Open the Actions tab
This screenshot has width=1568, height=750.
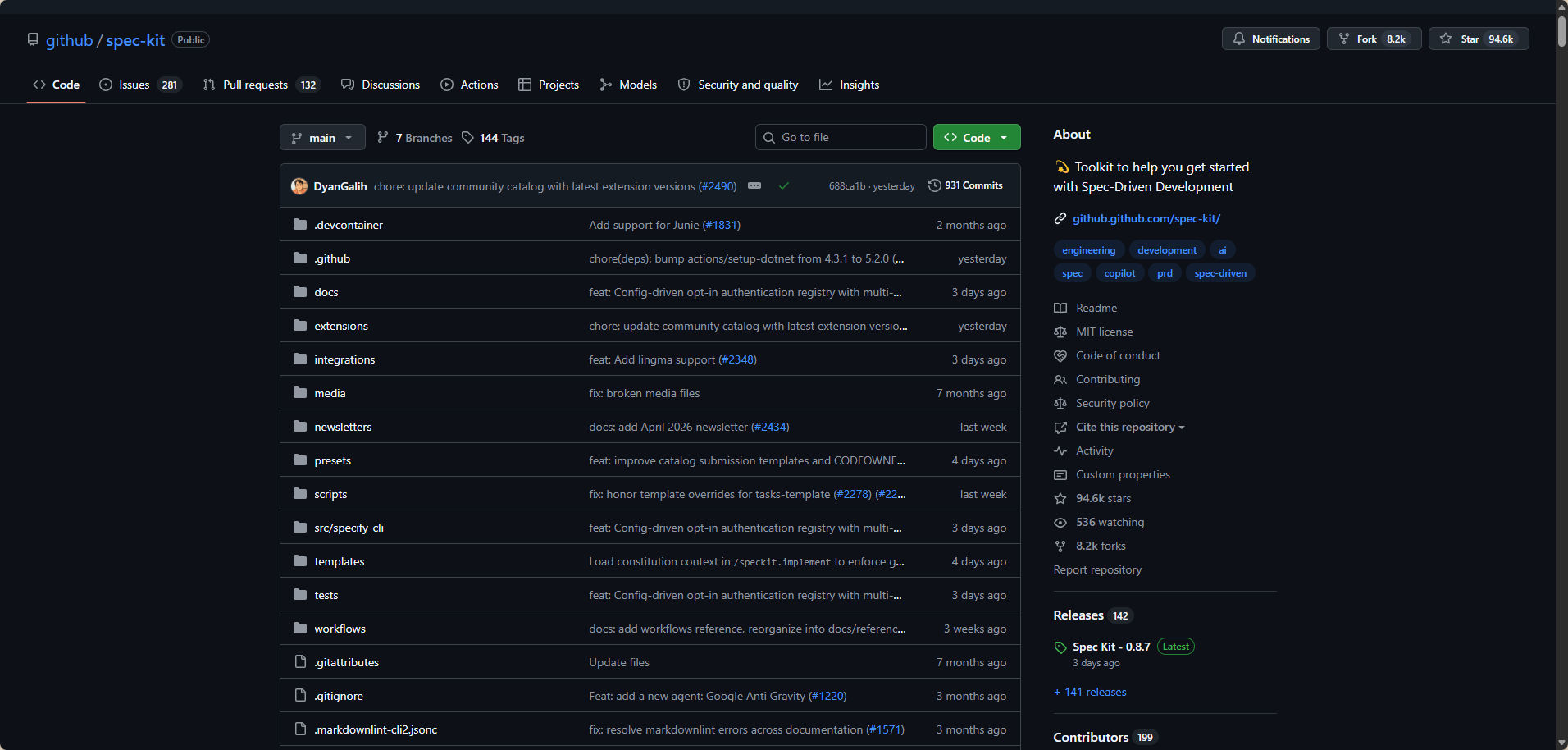(469, 85)
